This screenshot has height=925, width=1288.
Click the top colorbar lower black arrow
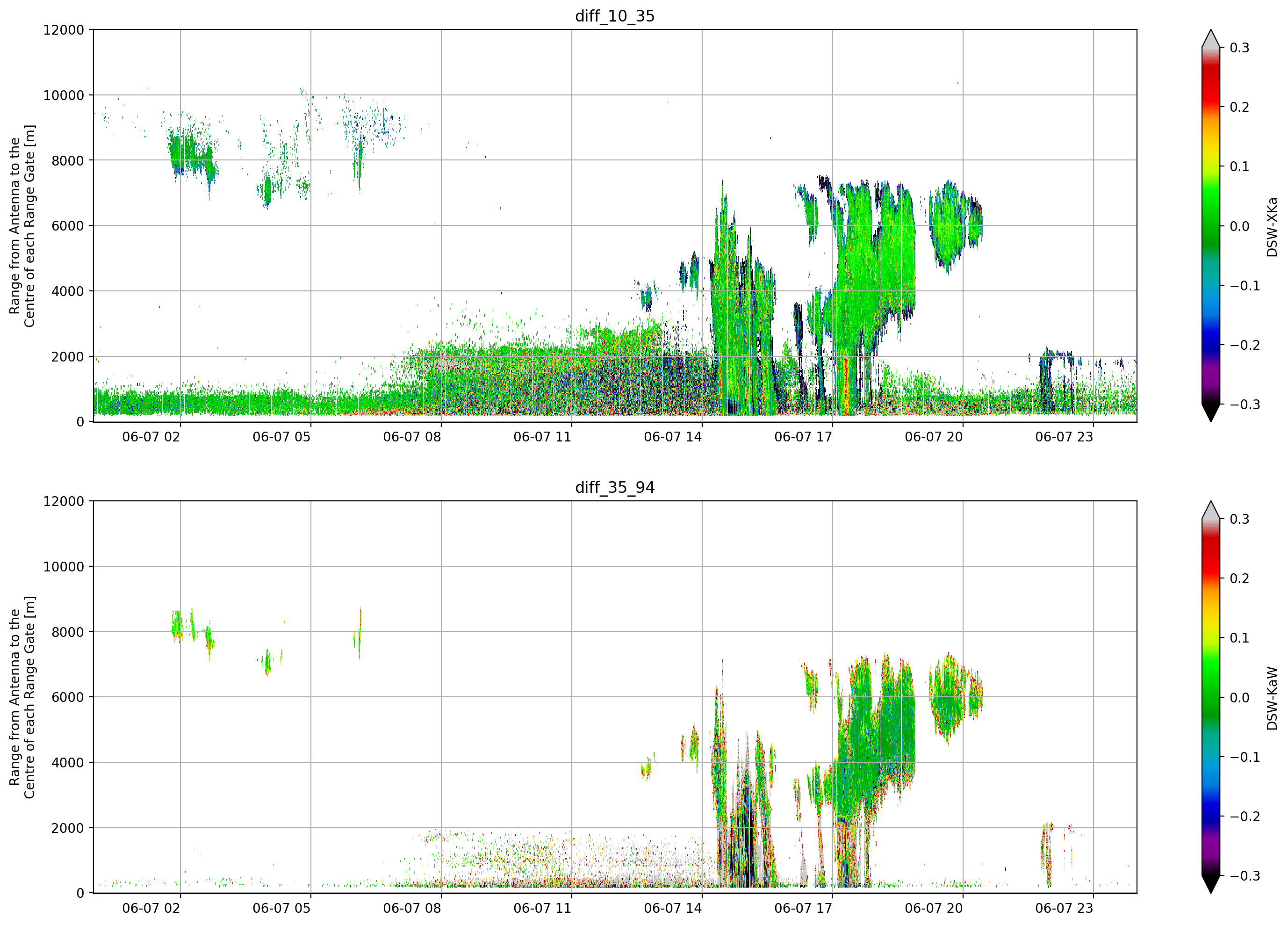click(x=1211, y=412)
